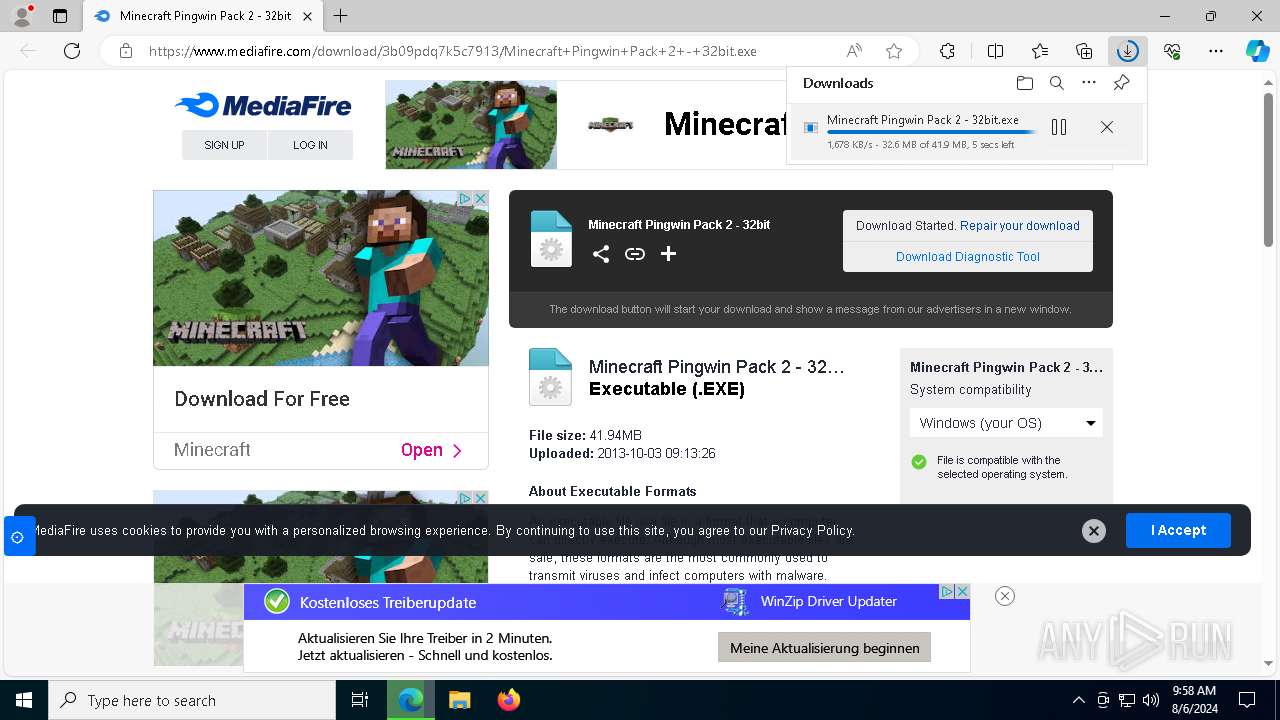Open the Download Diagnostic Tool
This screenshot has width=1280, height=720.
[x=968, y=257]
